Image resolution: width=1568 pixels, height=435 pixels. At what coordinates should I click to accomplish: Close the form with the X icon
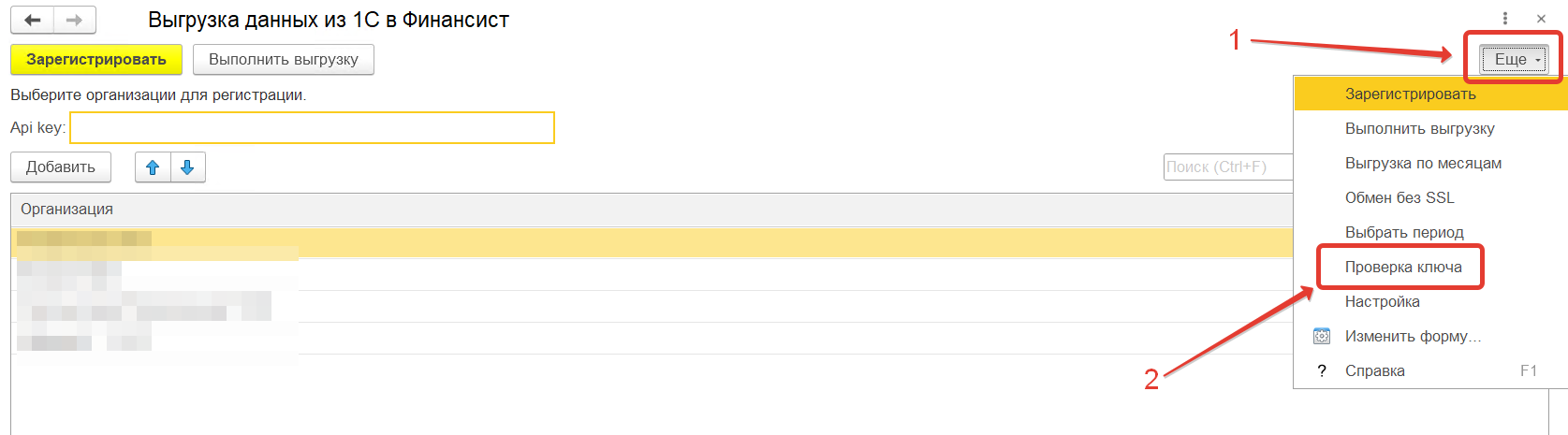tap(1541, 19)
